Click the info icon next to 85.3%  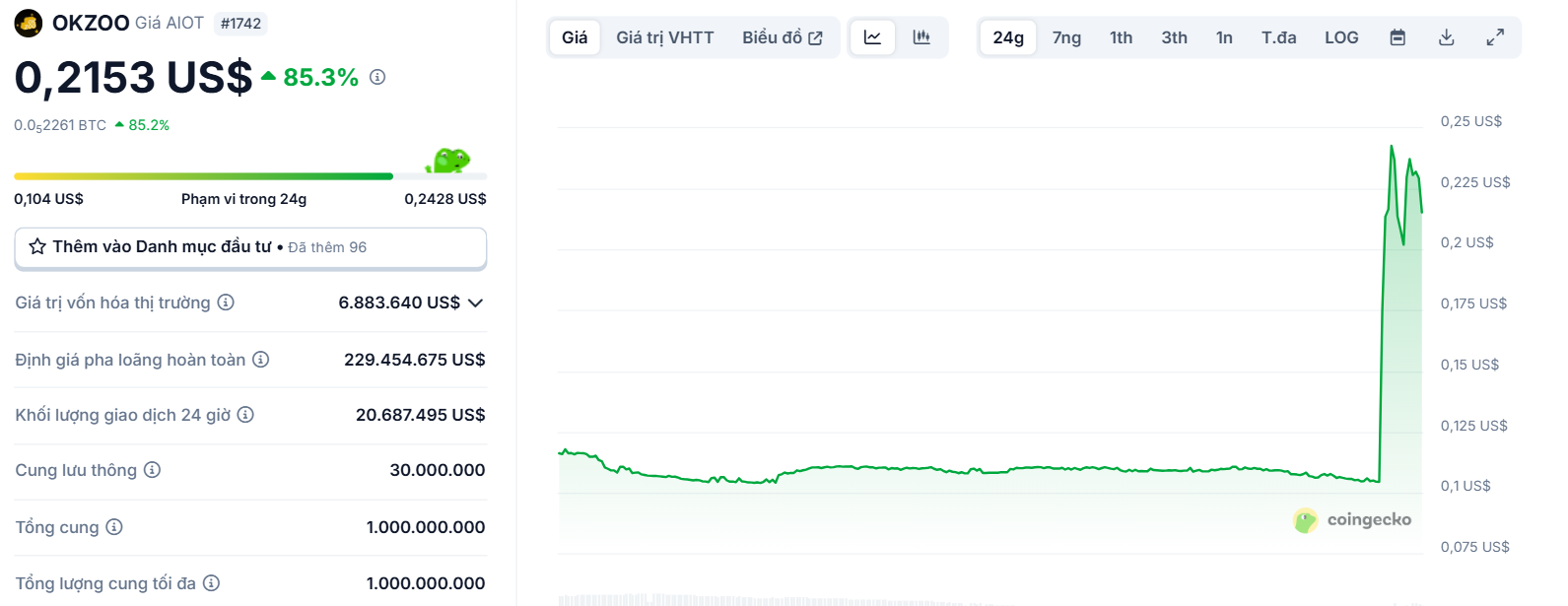377,77
